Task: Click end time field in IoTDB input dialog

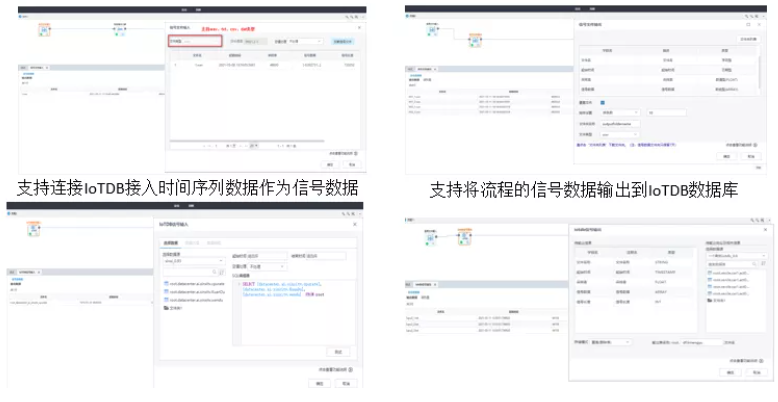Action: tap(325, 256)
